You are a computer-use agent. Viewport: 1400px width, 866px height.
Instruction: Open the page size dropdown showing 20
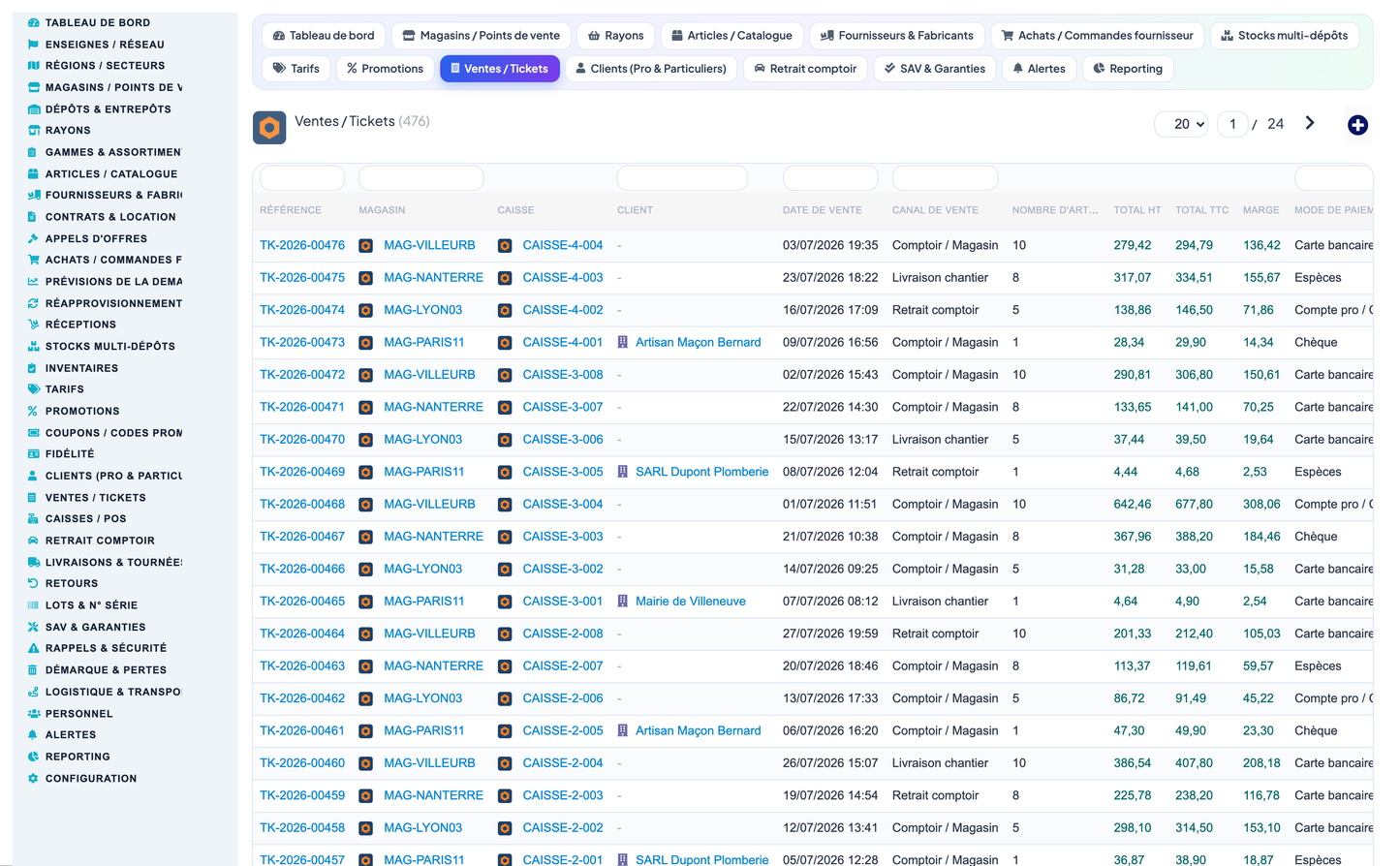tap(1181, 124)
